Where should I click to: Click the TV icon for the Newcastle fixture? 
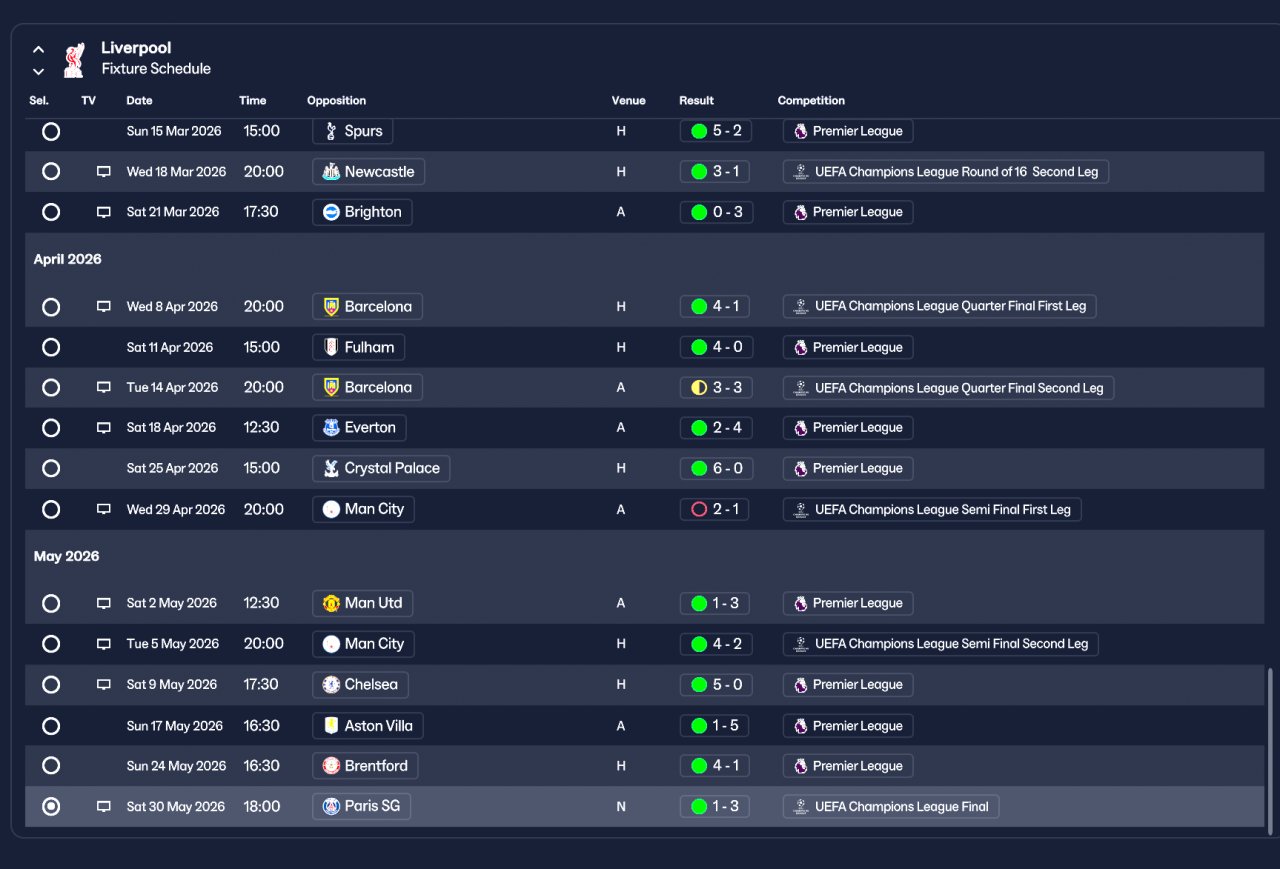(x=103, y=172)
